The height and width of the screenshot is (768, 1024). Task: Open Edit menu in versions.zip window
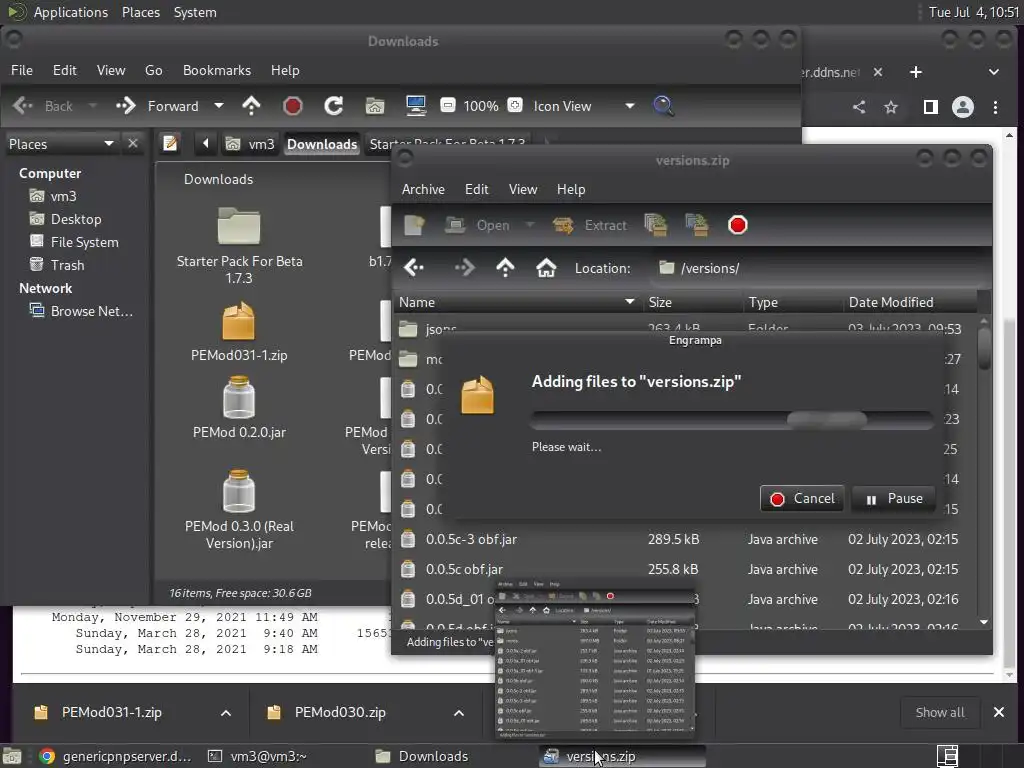click(477, 189)
